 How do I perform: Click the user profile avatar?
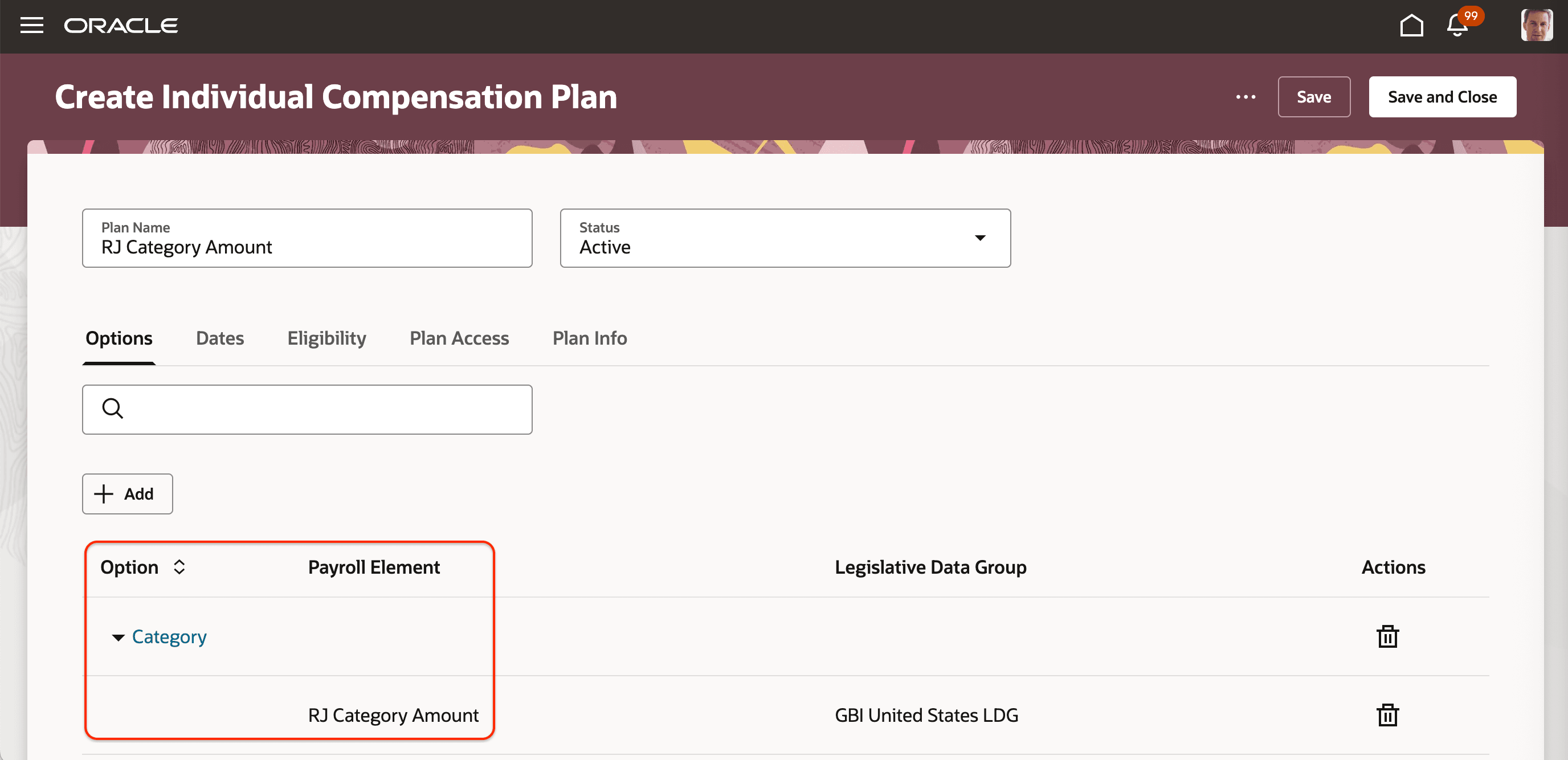(1538, 26)
